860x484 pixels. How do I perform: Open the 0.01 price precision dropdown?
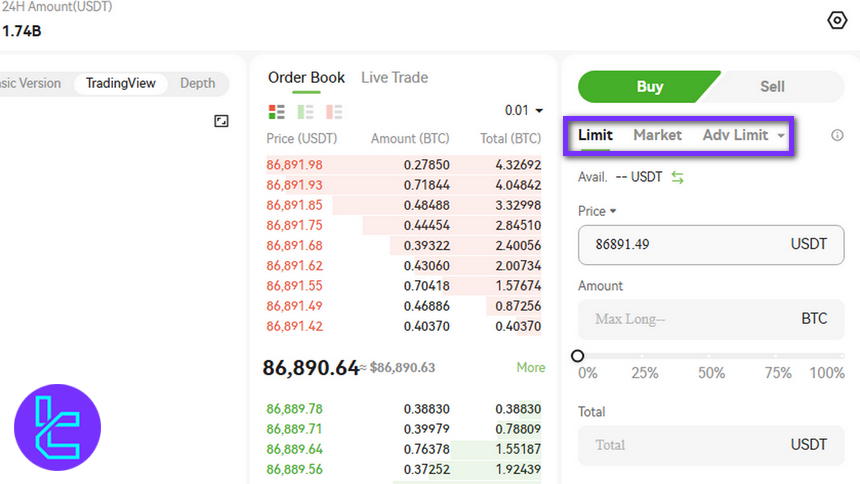524,110
